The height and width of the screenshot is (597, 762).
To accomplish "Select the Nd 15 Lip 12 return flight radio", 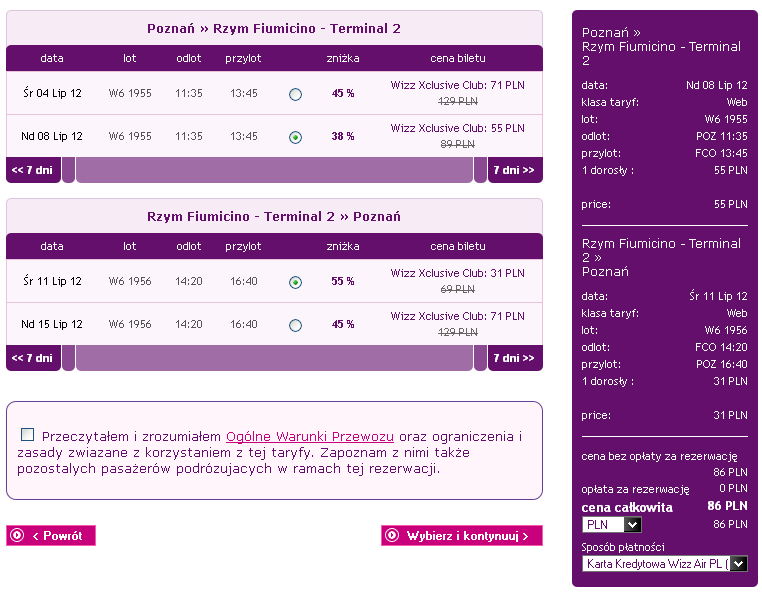I will click(x=295, y=325).
